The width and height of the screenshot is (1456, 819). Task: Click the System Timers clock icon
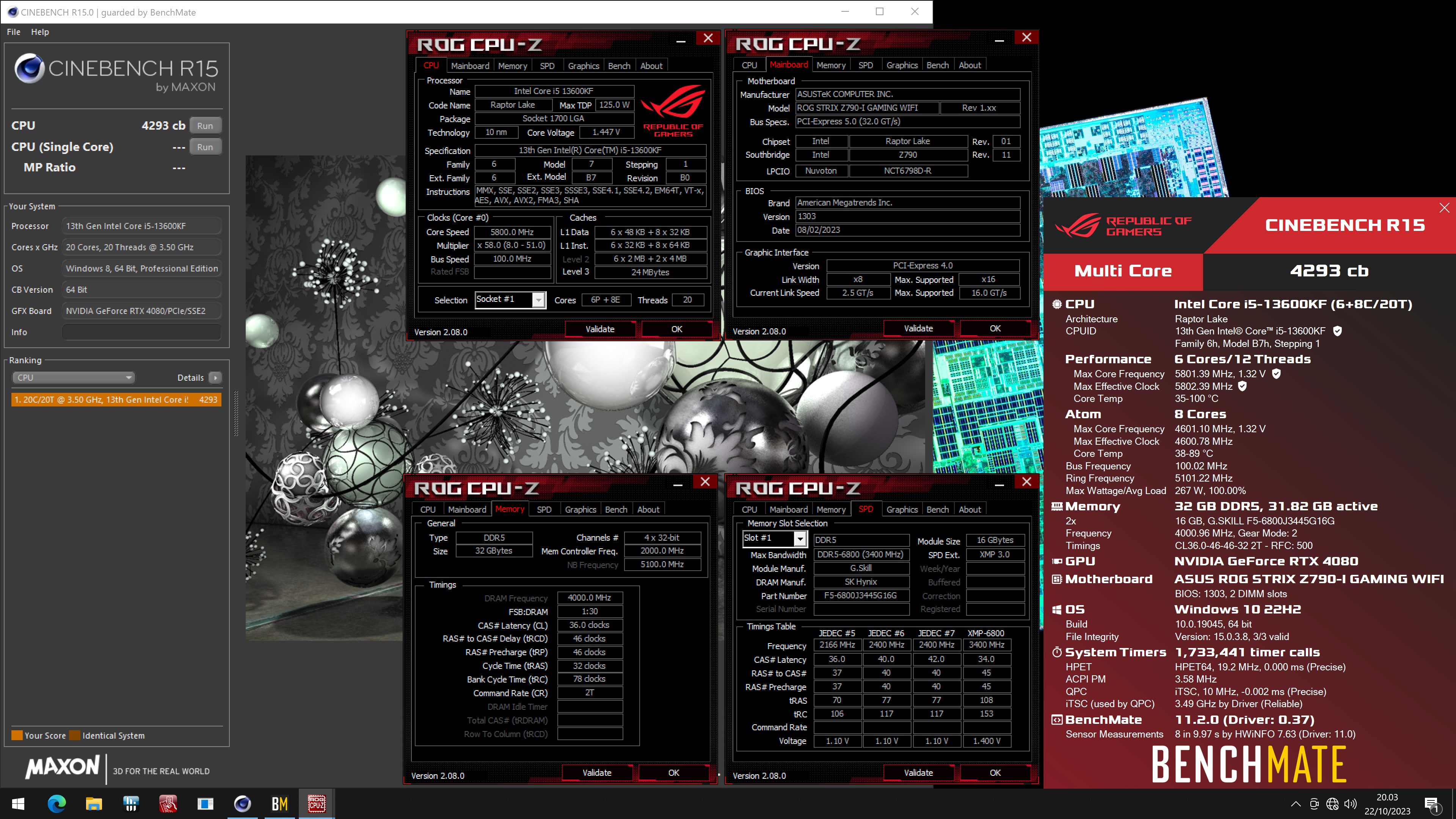1056,652
